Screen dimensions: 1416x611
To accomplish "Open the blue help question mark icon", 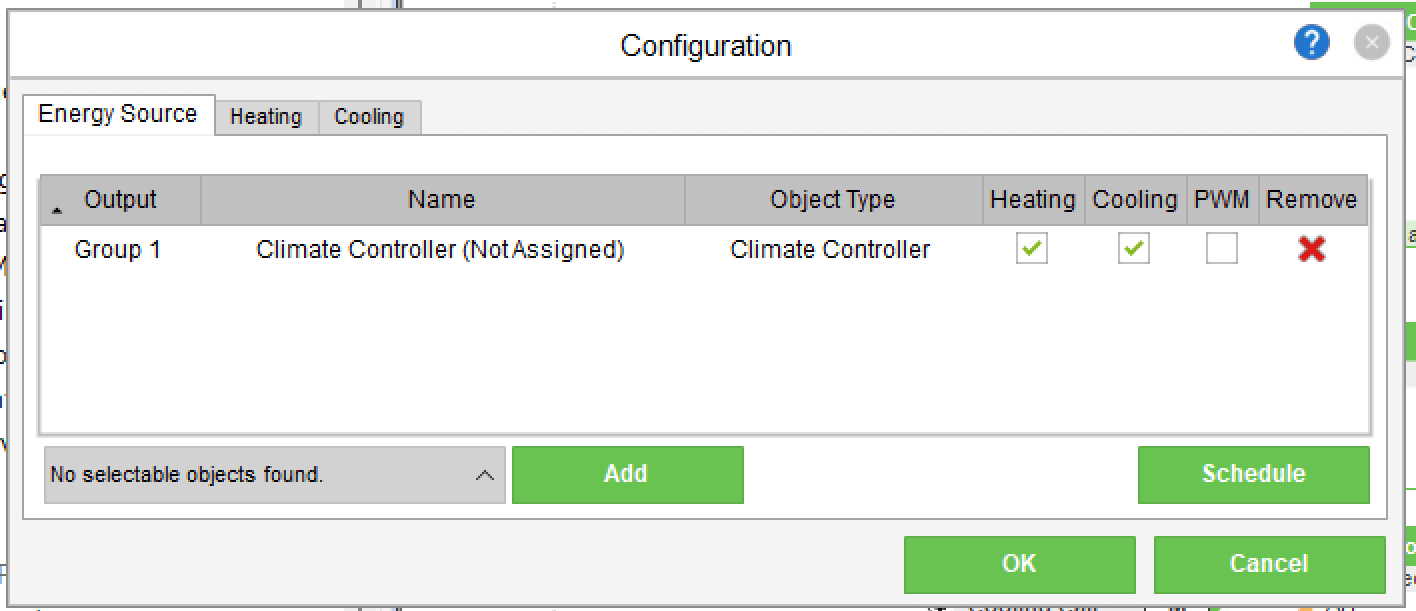I will tap(1311, 43).
